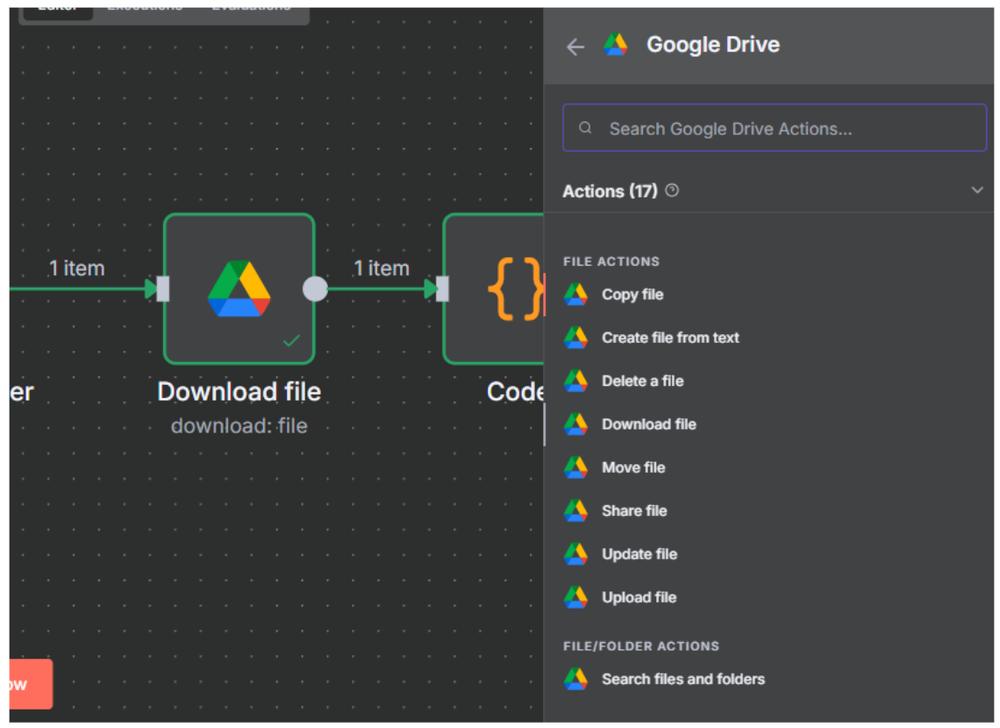Select the Copy file Google Drive action
The width and height of the screenshot is (1000, 728).
tap(632, 294)
